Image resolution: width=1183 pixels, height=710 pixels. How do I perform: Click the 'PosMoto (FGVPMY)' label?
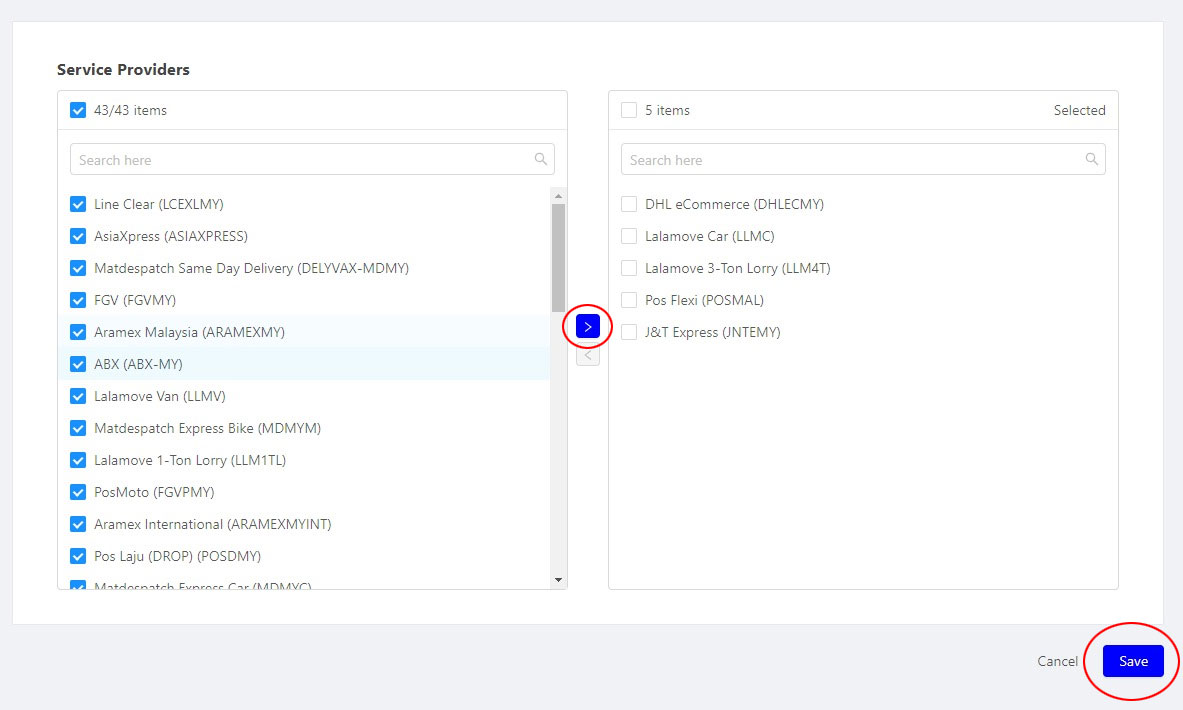154,492
